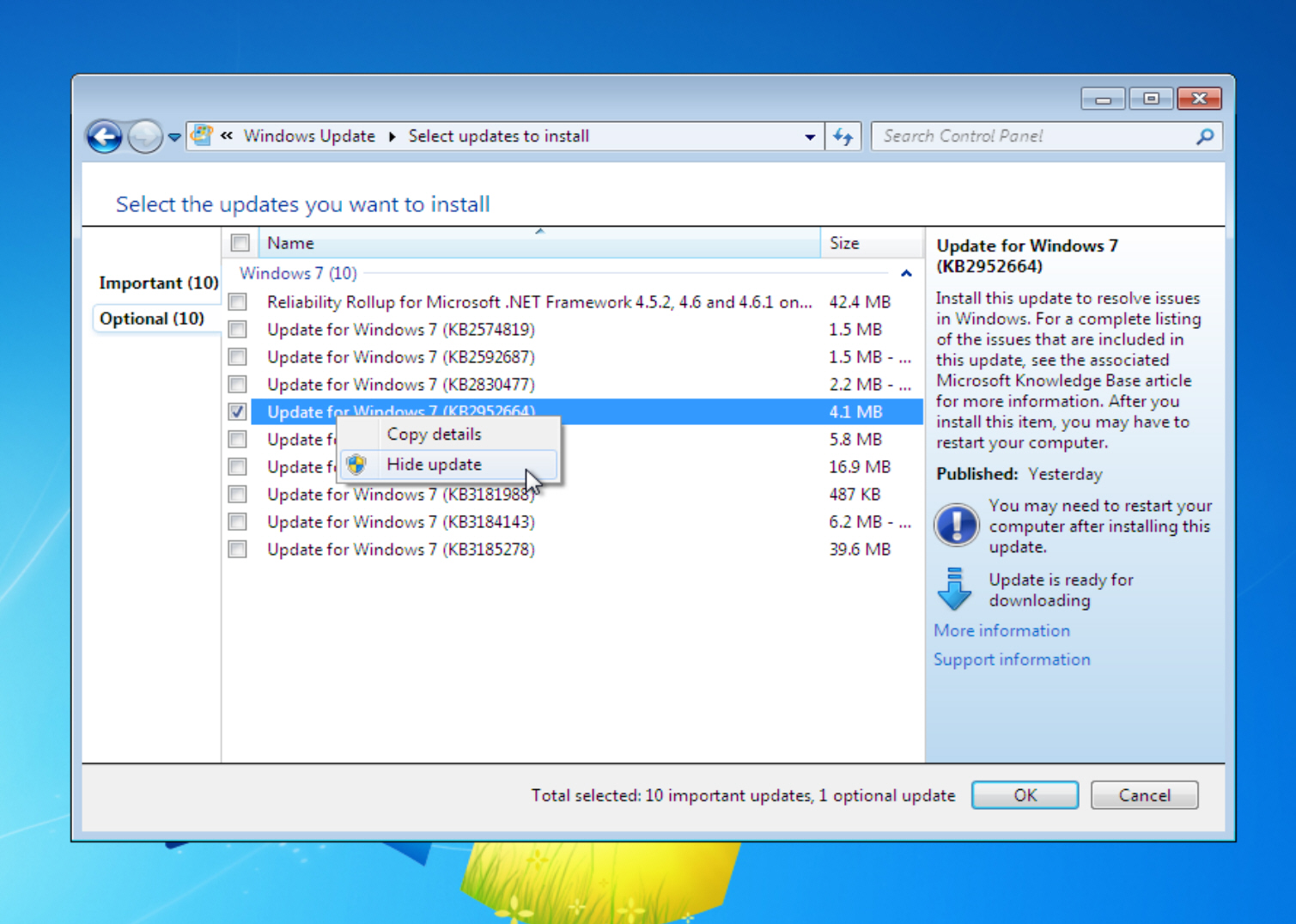Select the Update for Windows 7 (KB2592687) row
Viewport: 1296px width, 924px height.
(587, 356)
